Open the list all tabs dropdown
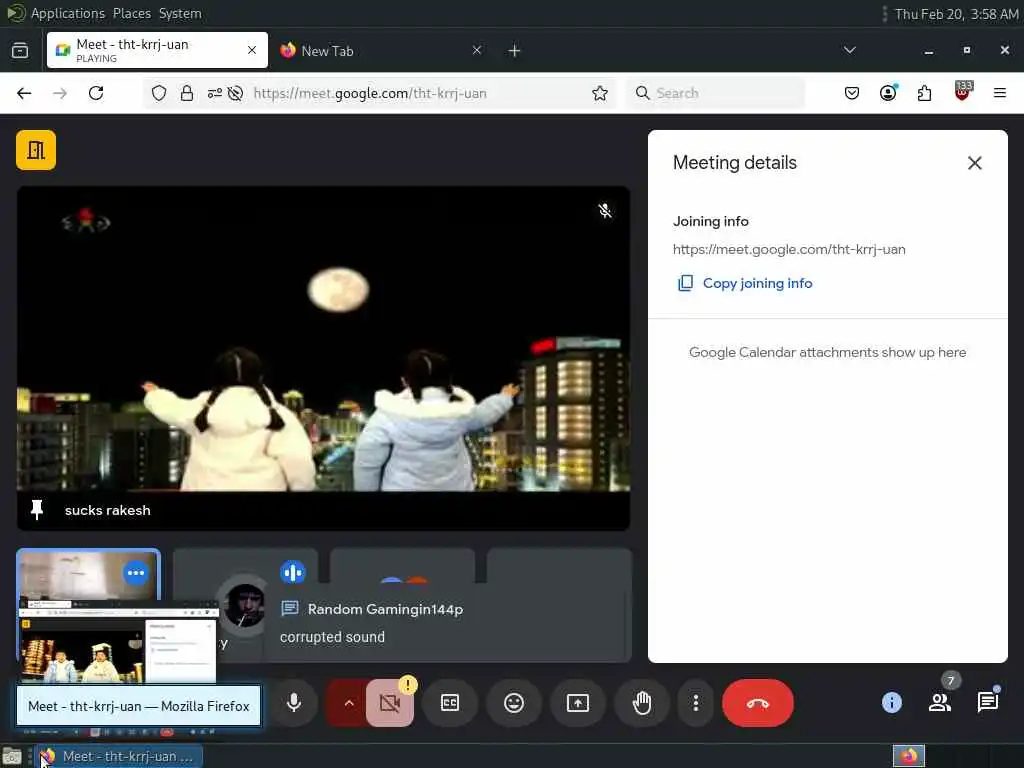This screenshot has height=768, width=1024. [850, 50]
